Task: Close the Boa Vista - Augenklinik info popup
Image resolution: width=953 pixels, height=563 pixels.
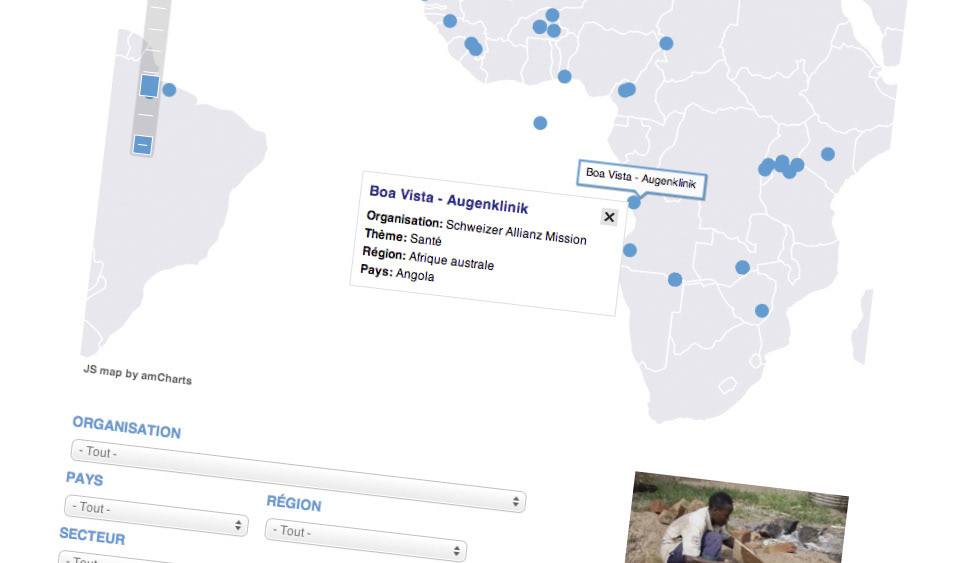Action: 609,217
